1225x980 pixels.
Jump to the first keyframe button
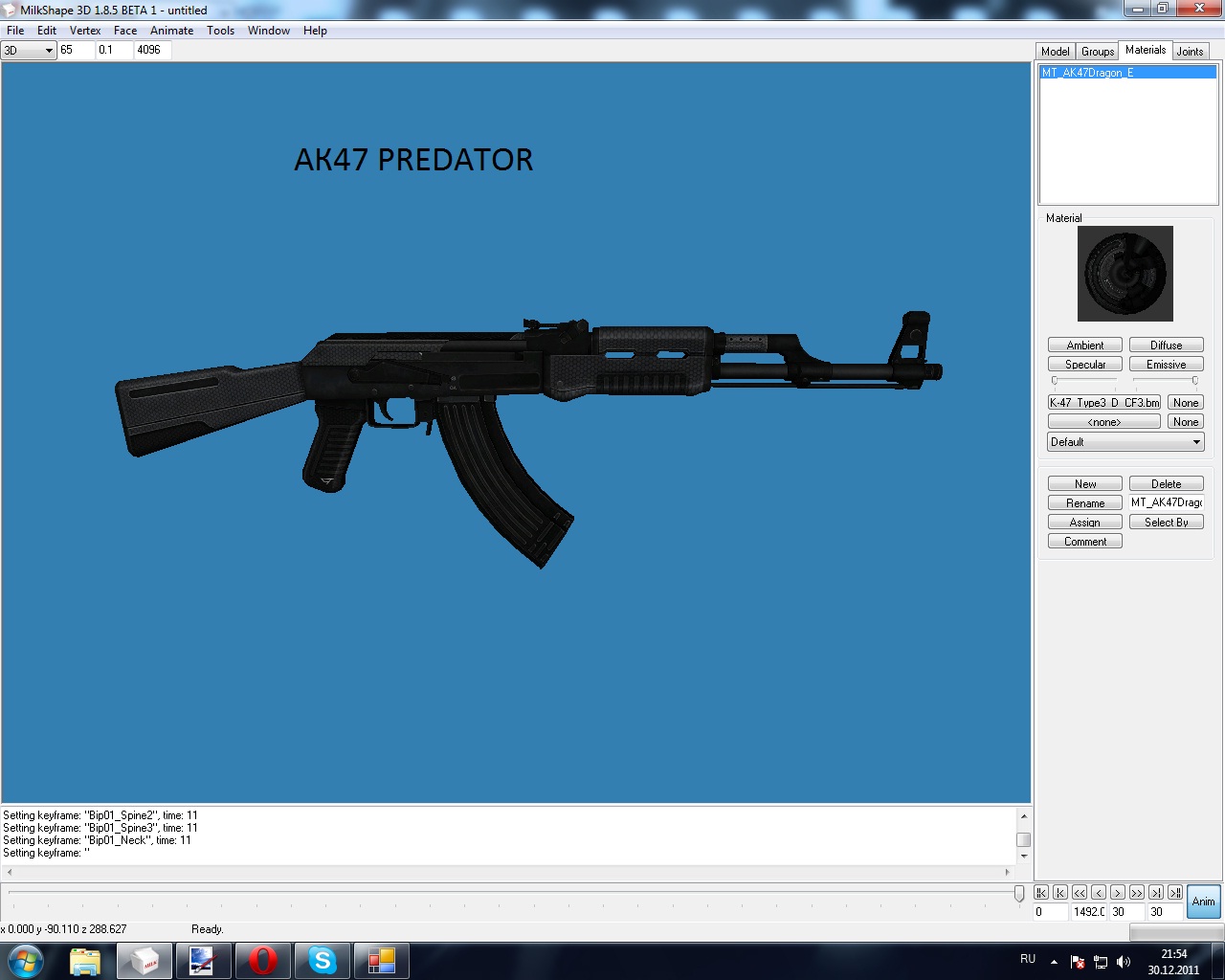(1041, 892)
